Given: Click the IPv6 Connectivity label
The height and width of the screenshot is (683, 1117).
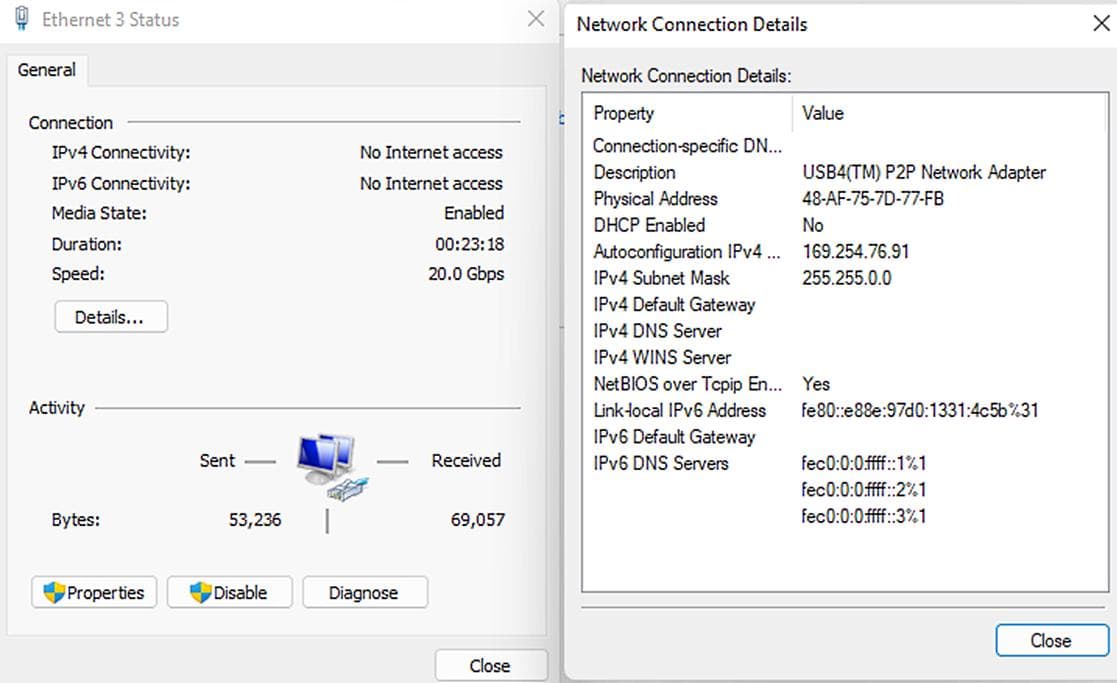Looking at the screenshot, I should pos(120,184).
